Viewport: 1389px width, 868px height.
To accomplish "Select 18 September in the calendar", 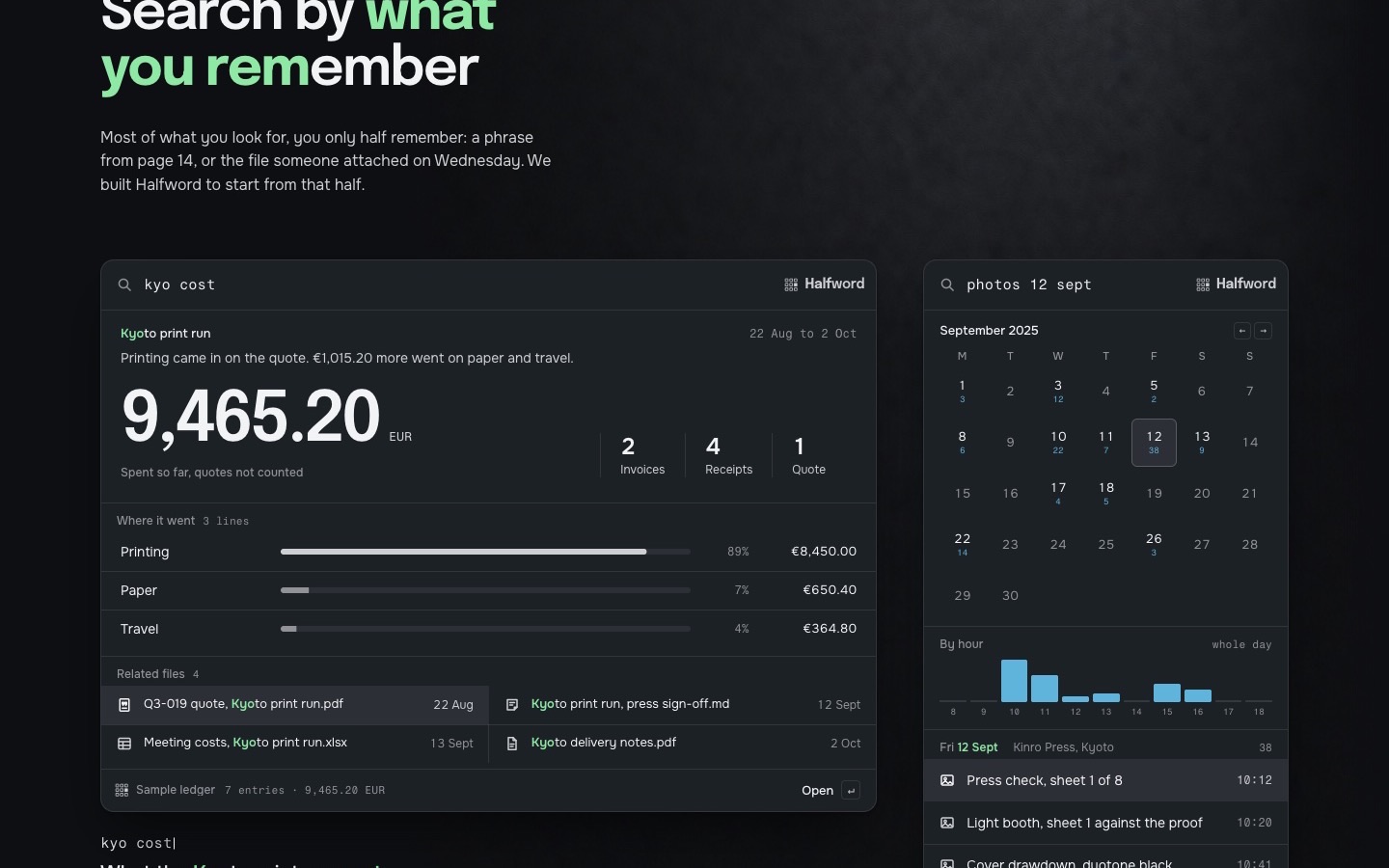I will pyautogui.click(x=1106, y=494).
